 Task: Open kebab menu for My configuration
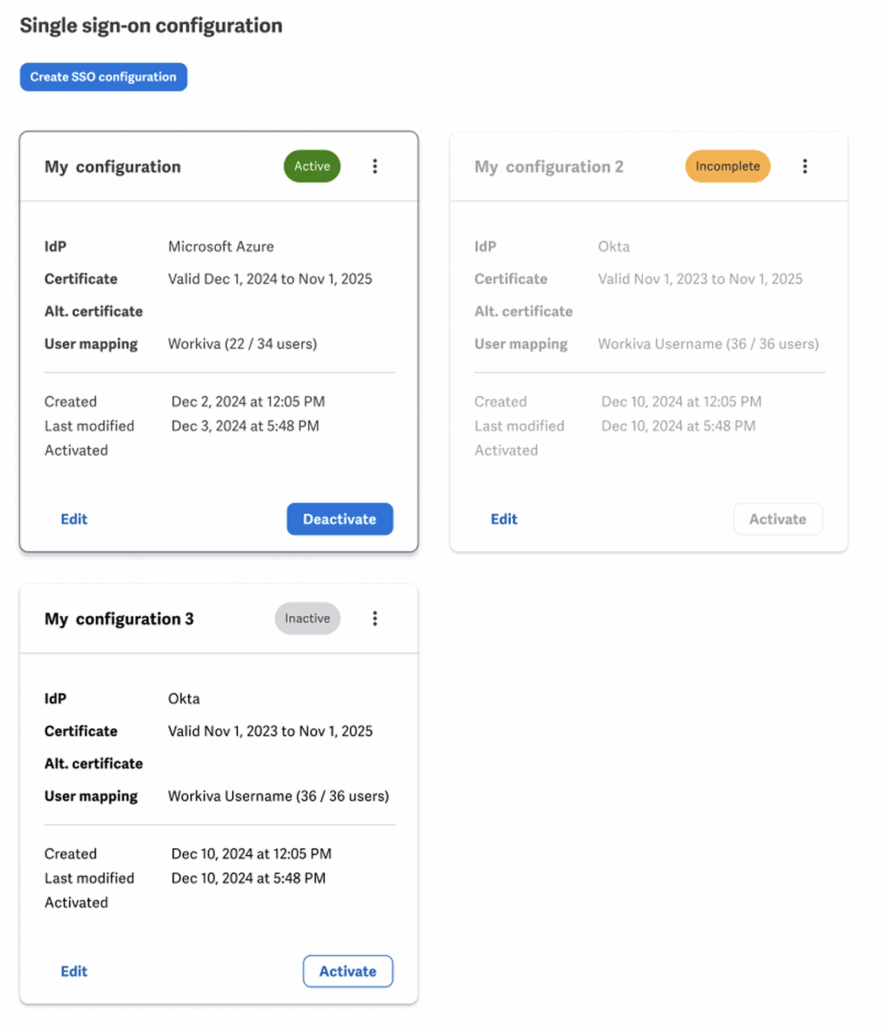(x=374, y=166)
